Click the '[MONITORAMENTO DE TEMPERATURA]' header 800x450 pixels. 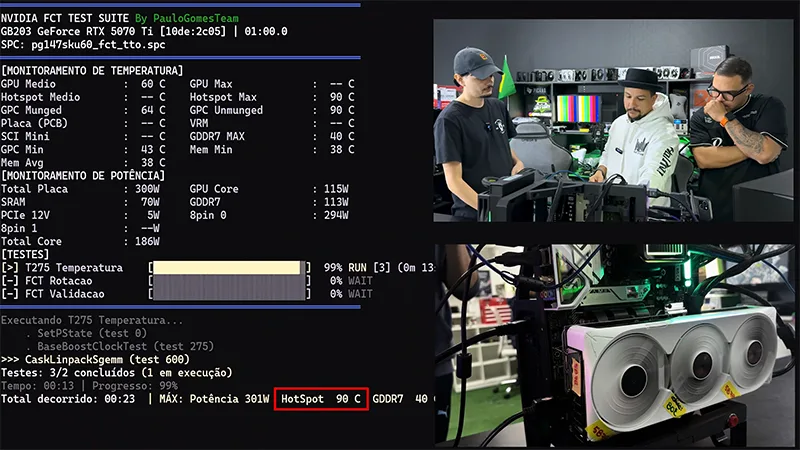[92, 70]
